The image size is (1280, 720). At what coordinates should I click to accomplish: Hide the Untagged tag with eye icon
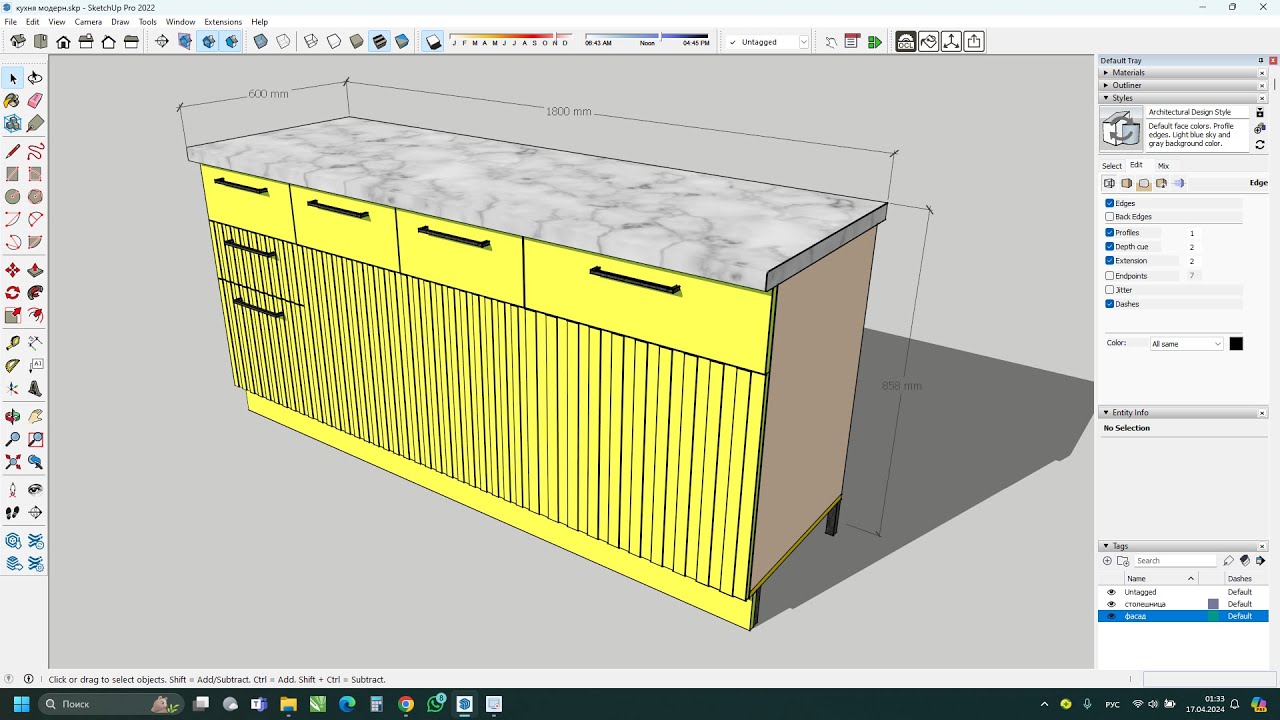[1111, 592]
